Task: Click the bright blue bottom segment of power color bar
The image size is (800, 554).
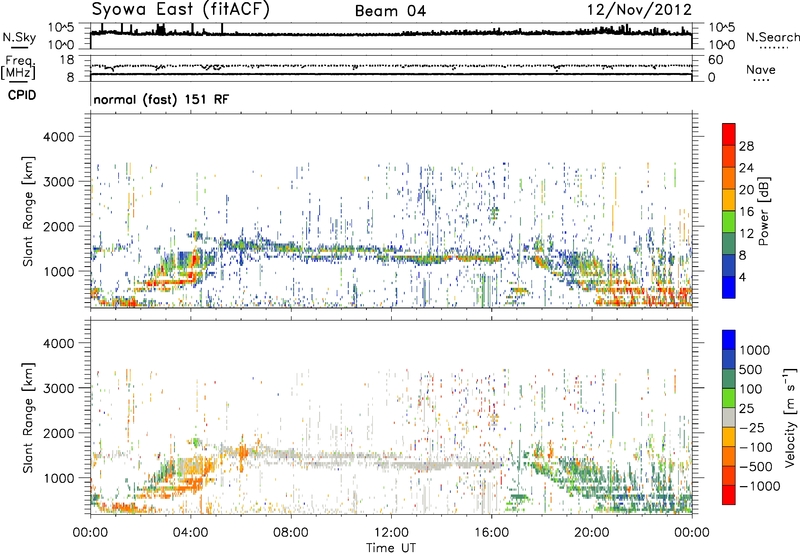Action: pos(729,287)
